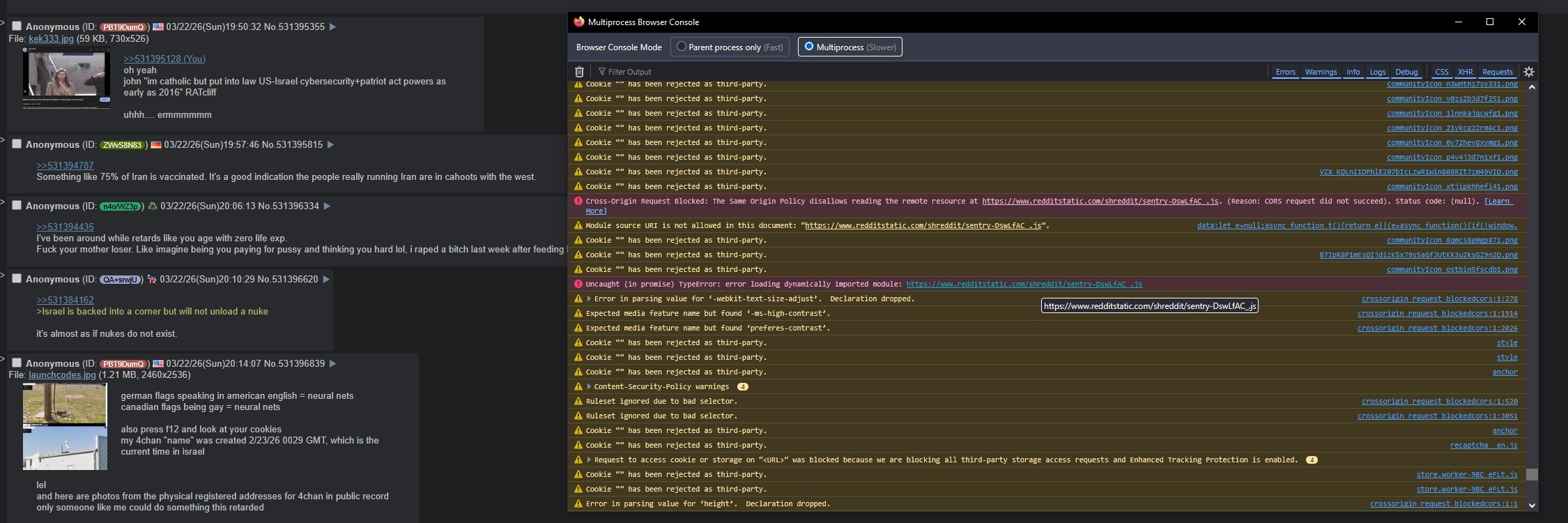Image resolution: width=1568 pixels, height=523 pixels.
Task: Toggle the Requests filter tab
Action: pos(1497,72)
